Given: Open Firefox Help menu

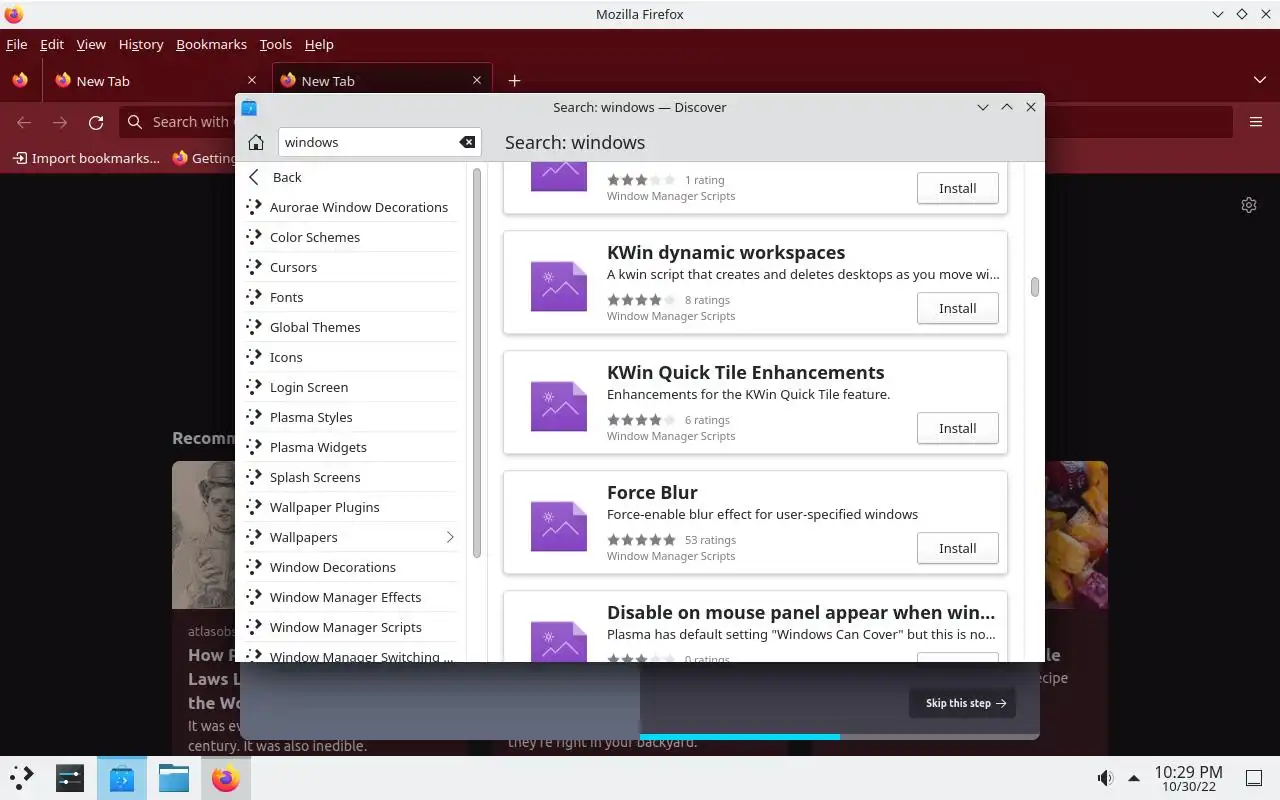Looking at the screenshot, I should click(319, 44).
